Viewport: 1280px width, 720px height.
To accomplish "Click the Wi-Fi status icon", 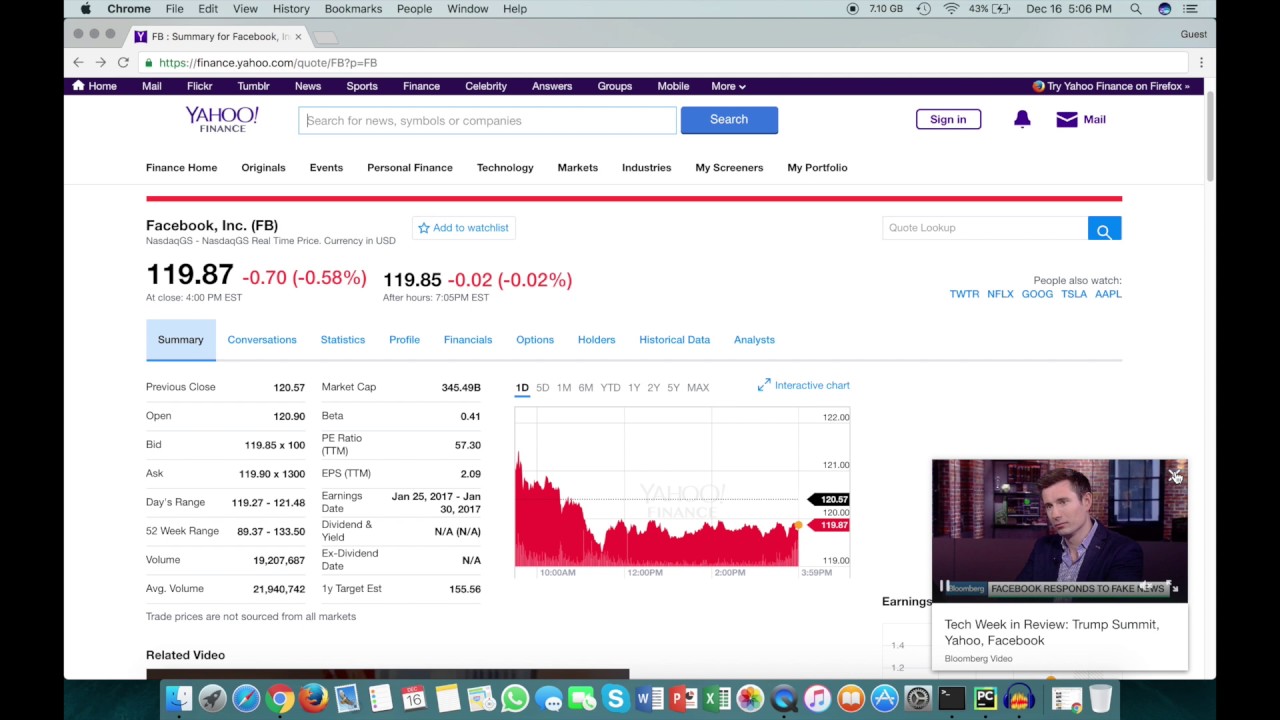I will (950, 9).
